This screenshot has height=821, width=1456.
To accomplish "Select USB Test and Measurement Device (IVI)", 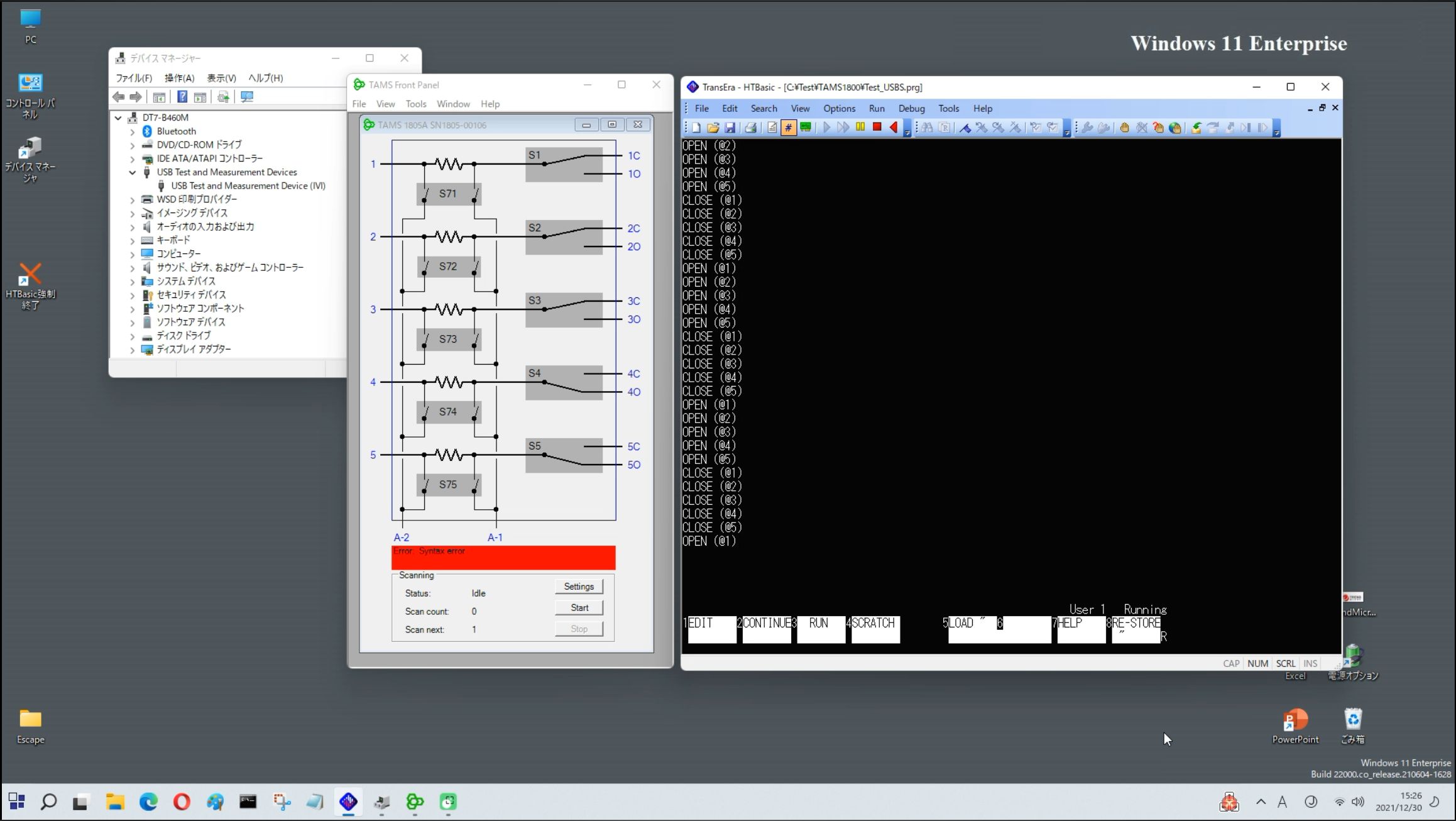I will pyautogui.click(x=248, y=186).
